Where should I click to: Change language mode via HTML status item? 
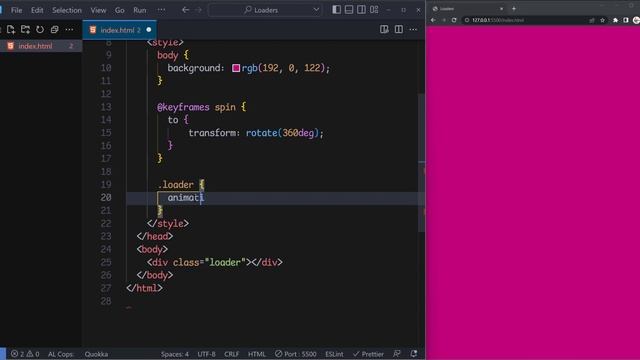click(257, 354)
